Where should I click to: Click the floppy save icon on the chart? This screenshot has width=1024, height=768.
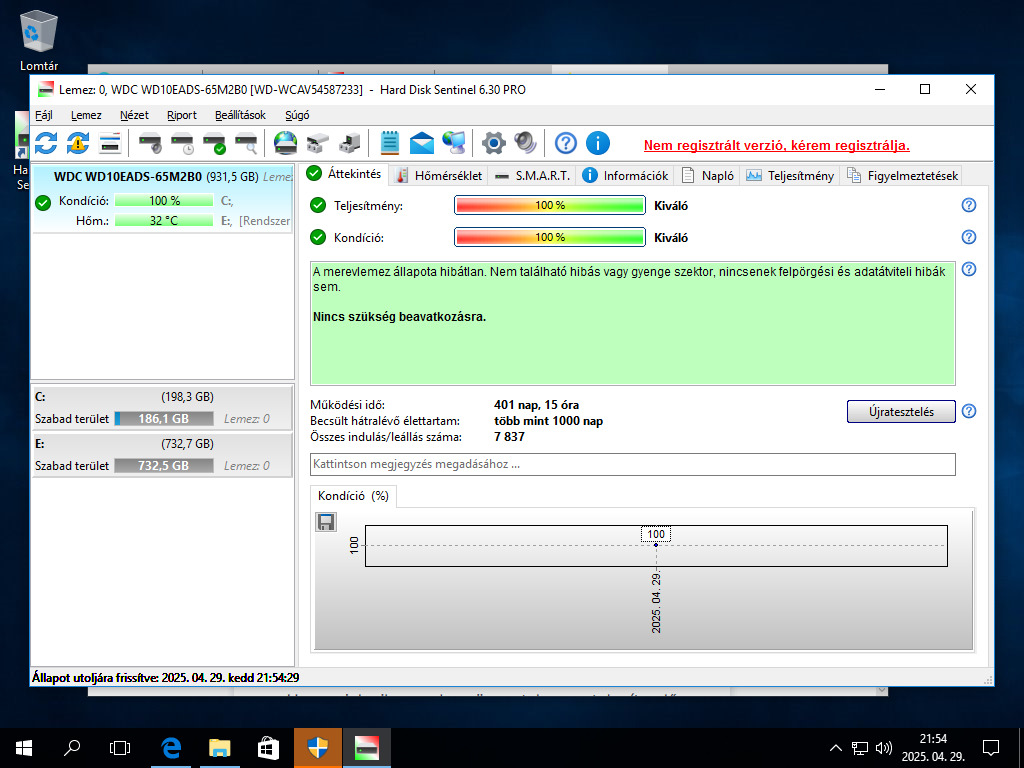click(326, 522)
